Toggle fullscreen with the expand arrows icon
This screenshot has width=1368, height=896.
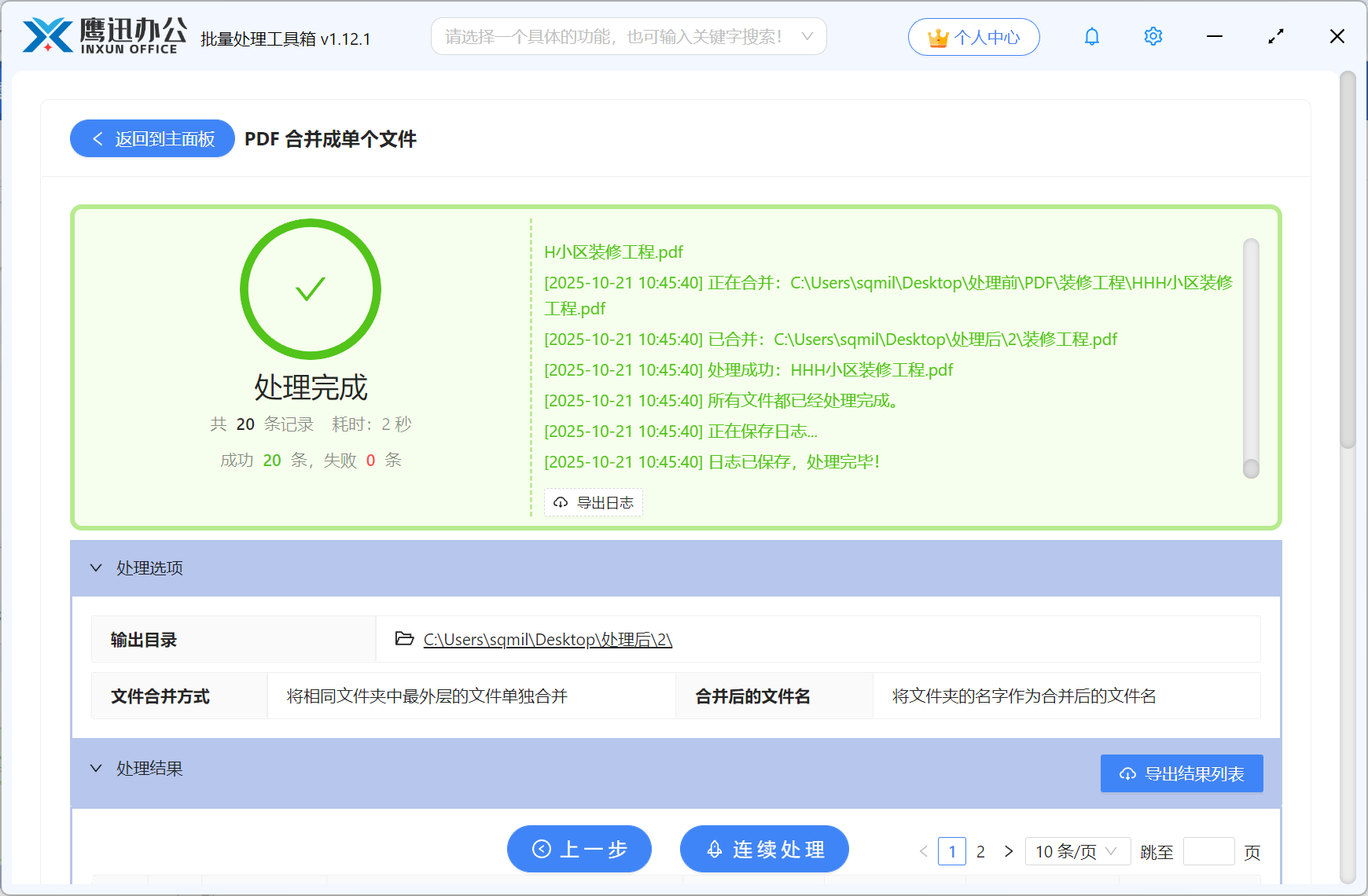click(1275, 37)
